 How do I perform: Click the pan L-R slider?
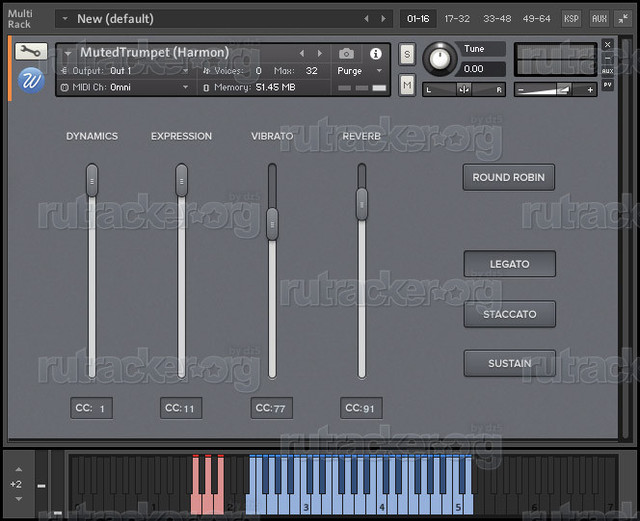[x=464, y=89]
